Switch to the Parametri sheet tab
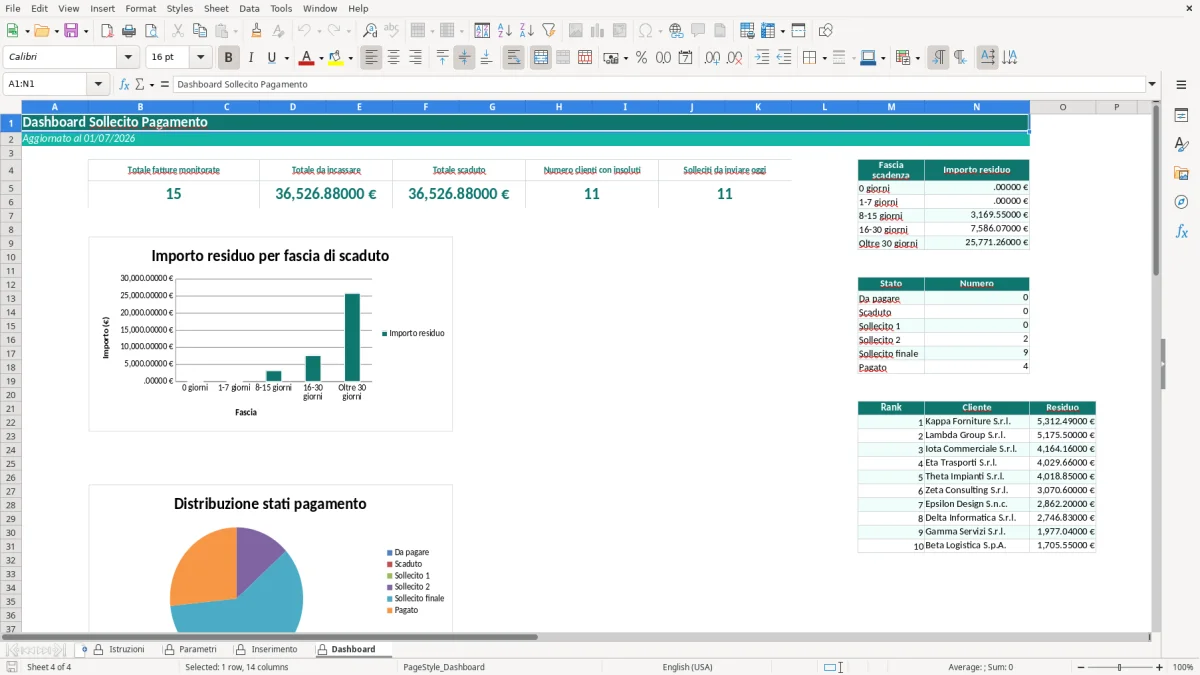 pyautogui.click(x=198, y=649)
